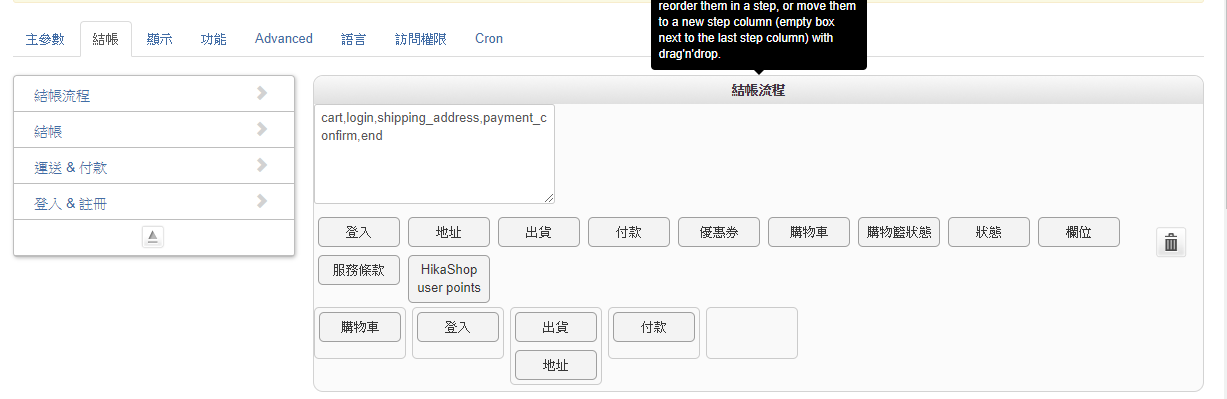The image size is (1227, 399).
Task: Switch to the 結帳 tab
Action: pyautogui.click(x=105, y=39)
